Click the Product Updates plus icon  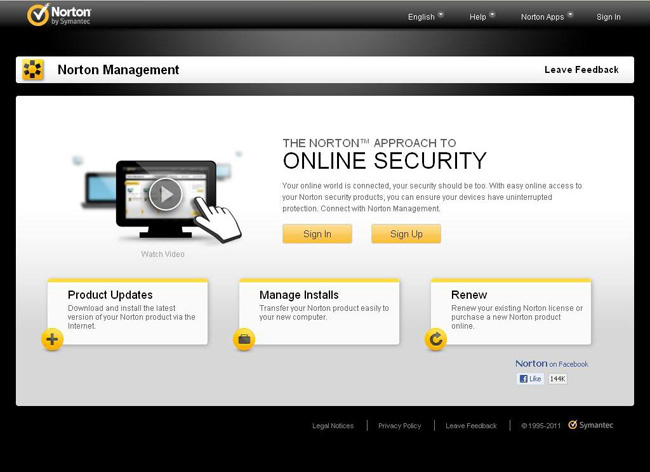[52, 339]
